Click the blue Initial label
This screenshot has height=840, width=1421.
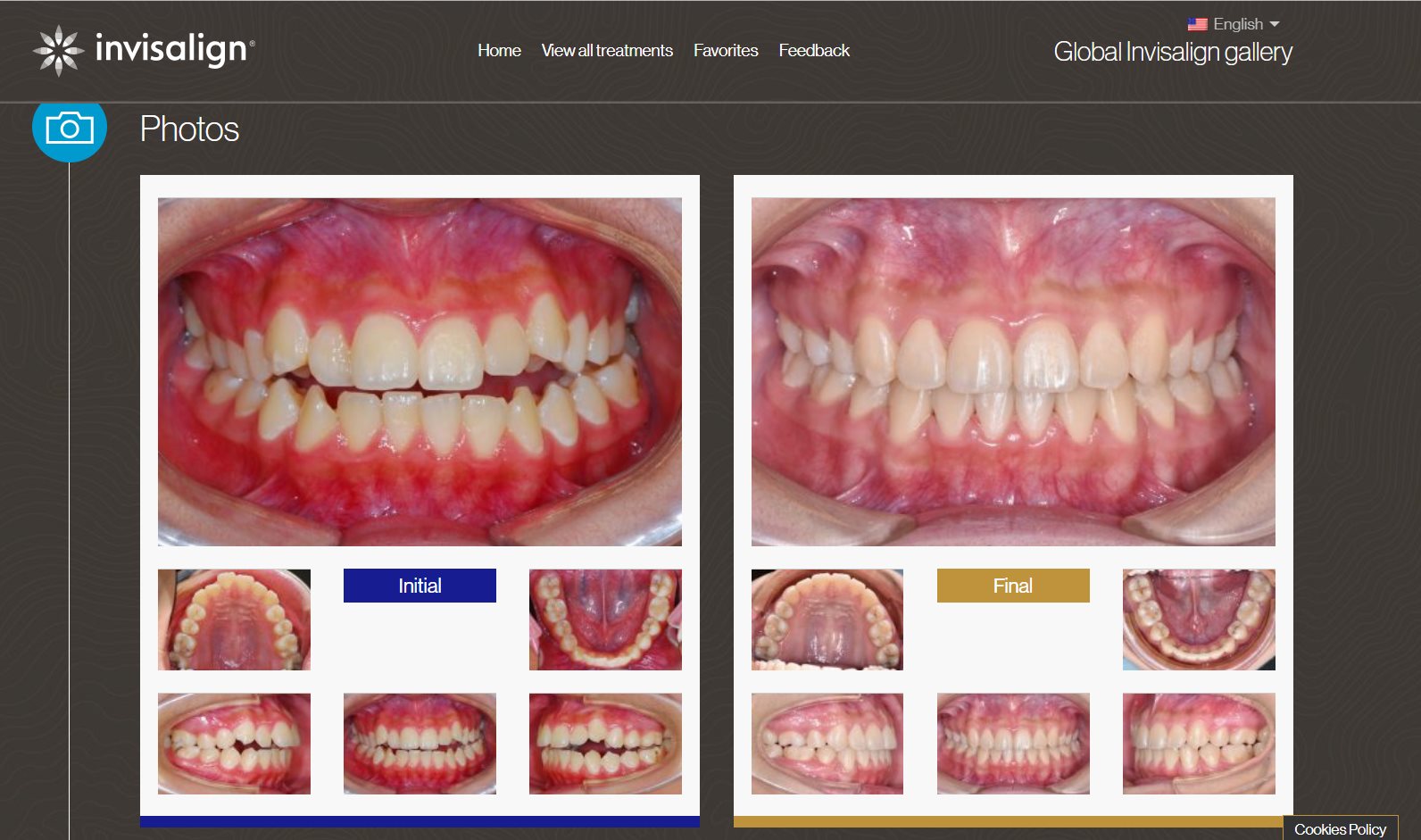[x=420, y=586]
